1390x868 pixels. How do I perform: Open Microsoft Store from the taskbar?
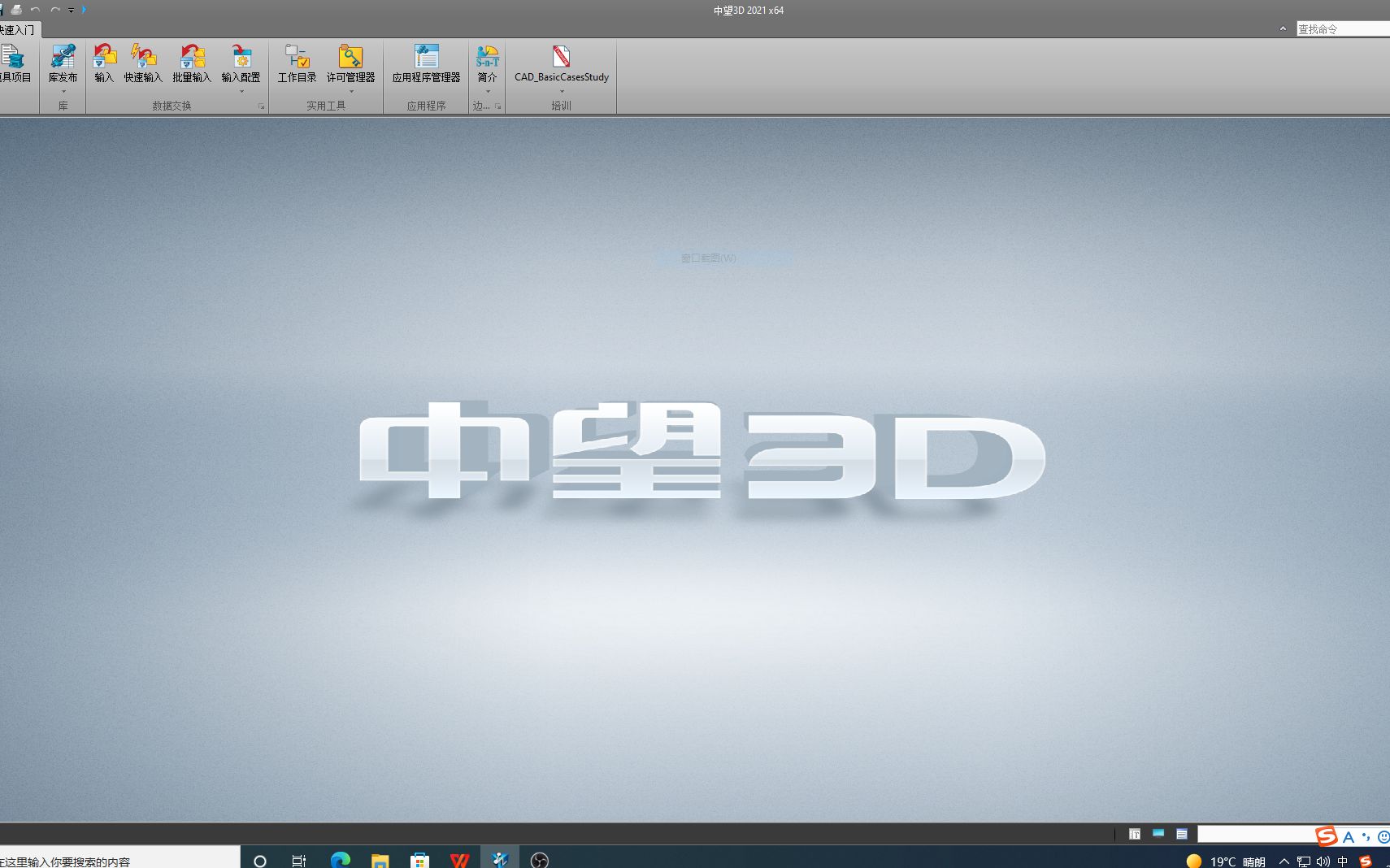(x=419, y=860)
